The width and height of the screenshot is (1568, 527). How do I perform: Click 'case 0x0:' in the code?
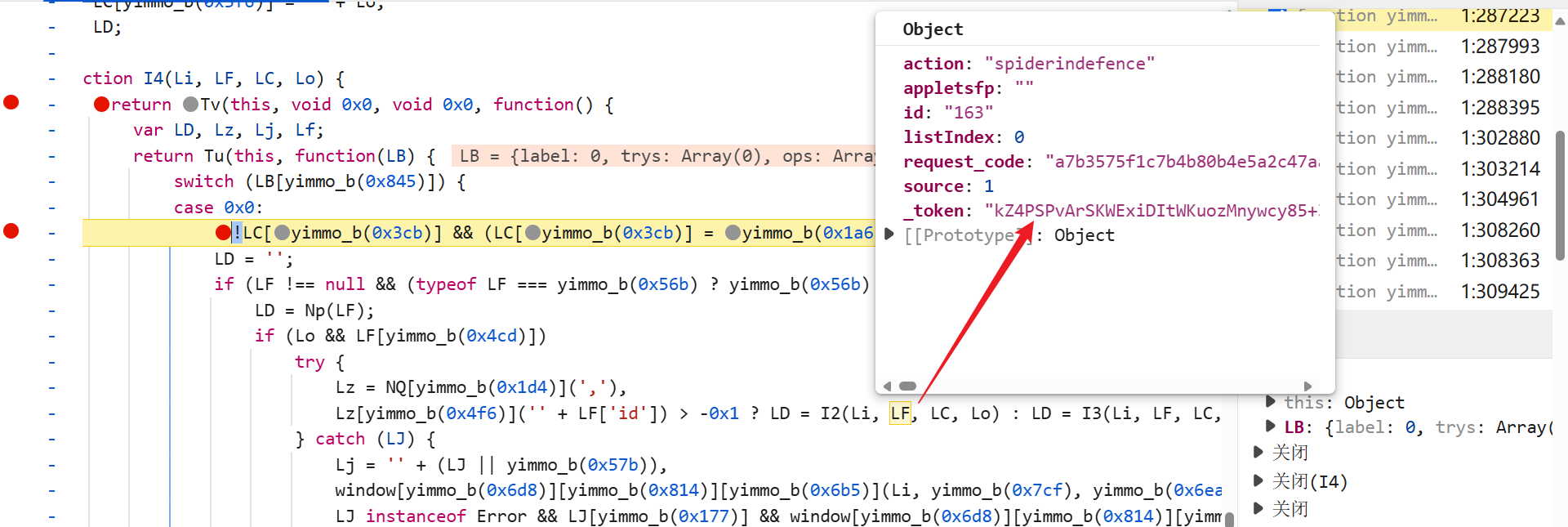[218, 208]
